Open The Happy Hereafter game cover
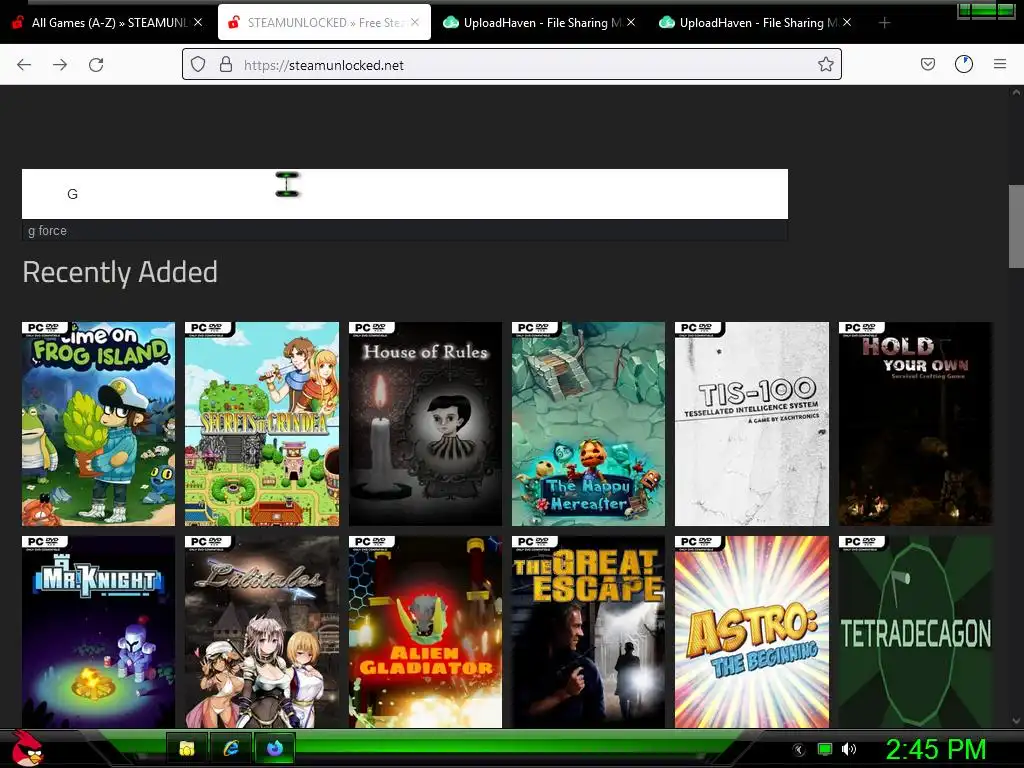Screen dimensions: 1024x768 point(588,424)
